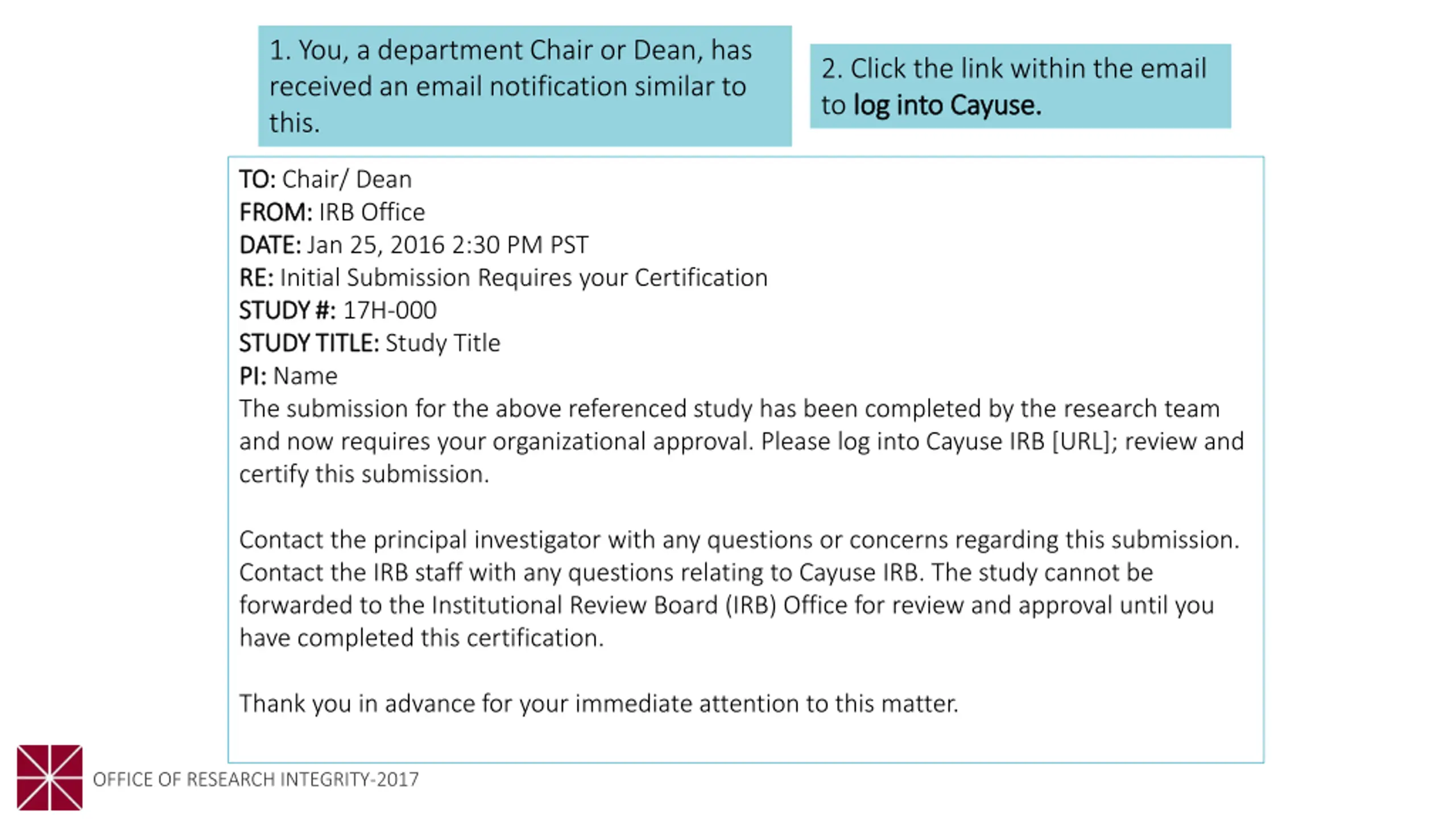
Task: Click the 'Contact the principal investigator' sentence
Action: 739,540
